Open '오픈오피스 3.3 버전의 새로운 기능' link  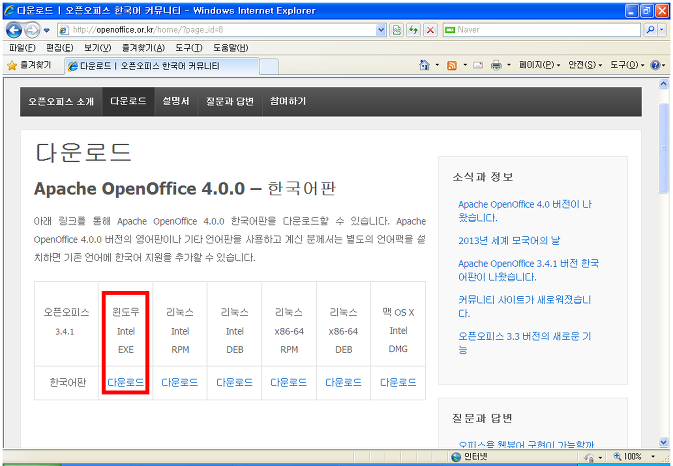pos(524,342)
